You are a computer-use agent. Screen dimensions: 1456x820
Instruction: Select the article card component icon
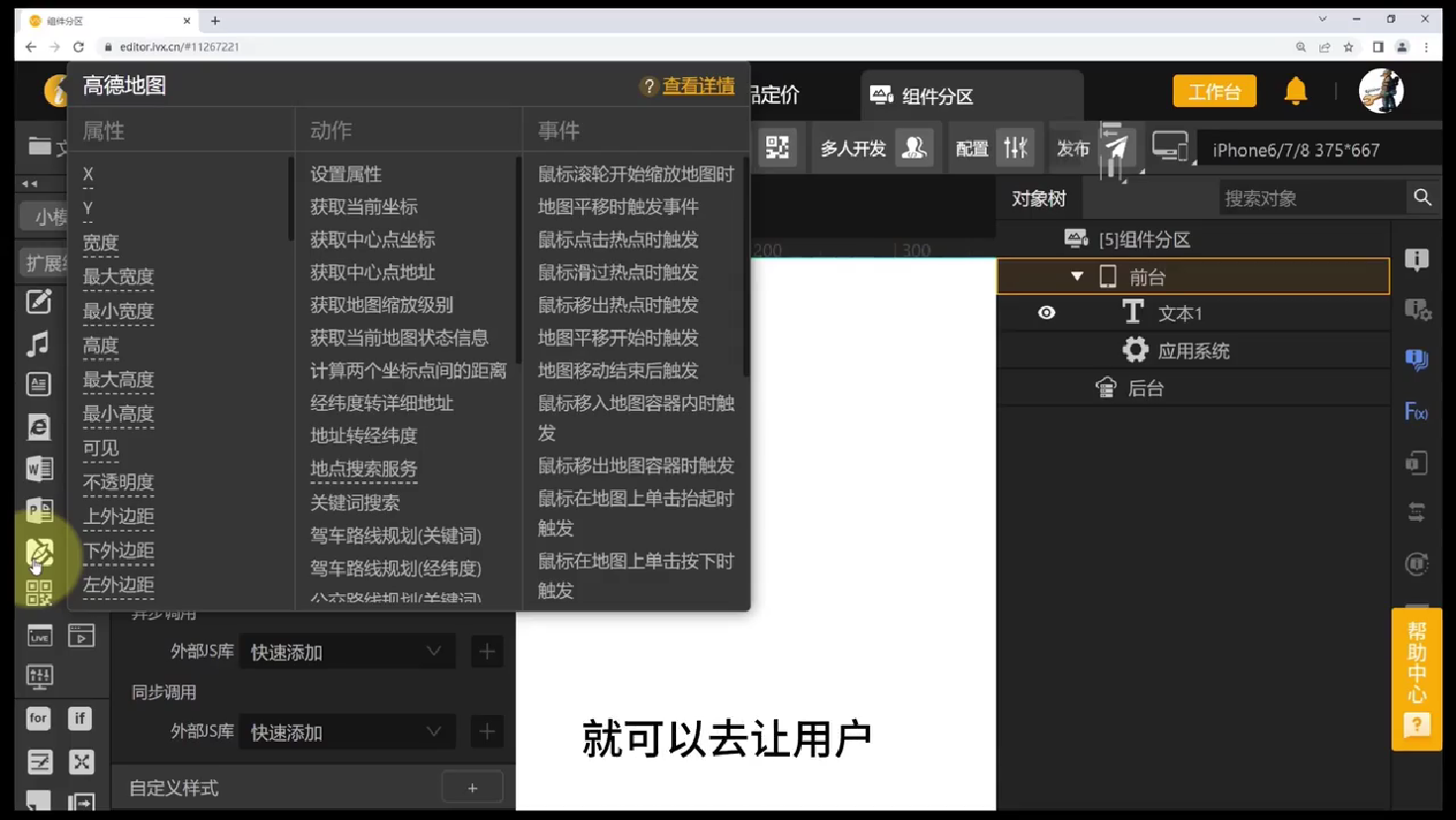coord(39,384)
